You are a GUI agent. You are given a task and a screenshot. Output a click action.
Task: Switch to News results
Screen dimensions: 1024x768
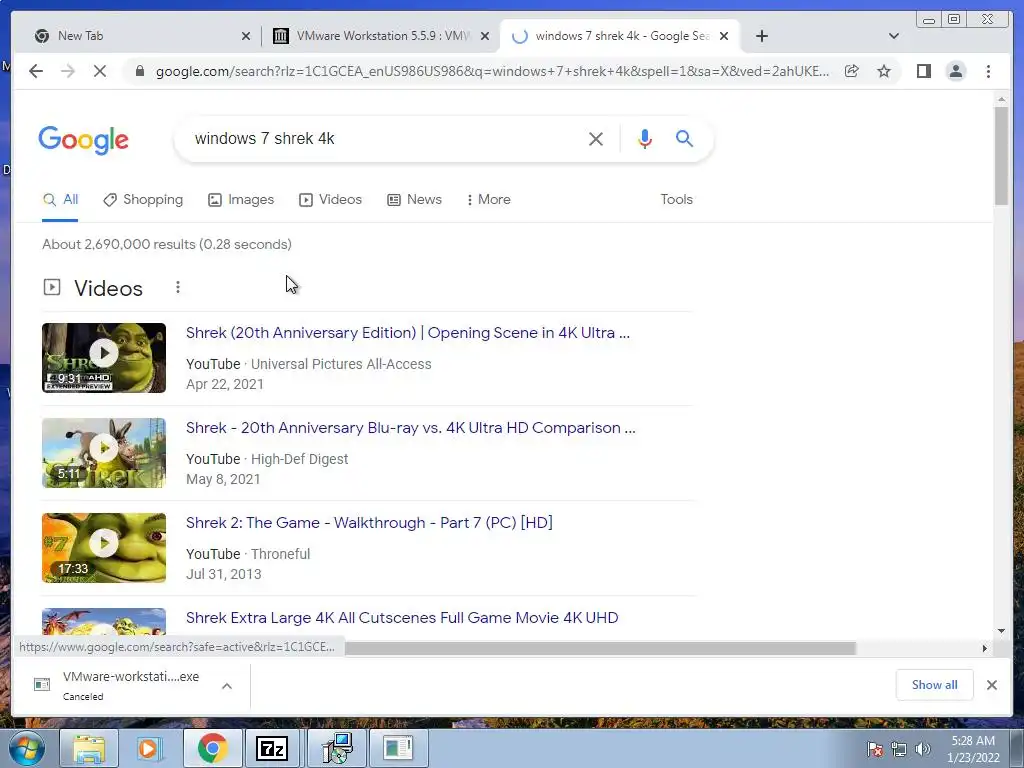click(x=414, y=200)
